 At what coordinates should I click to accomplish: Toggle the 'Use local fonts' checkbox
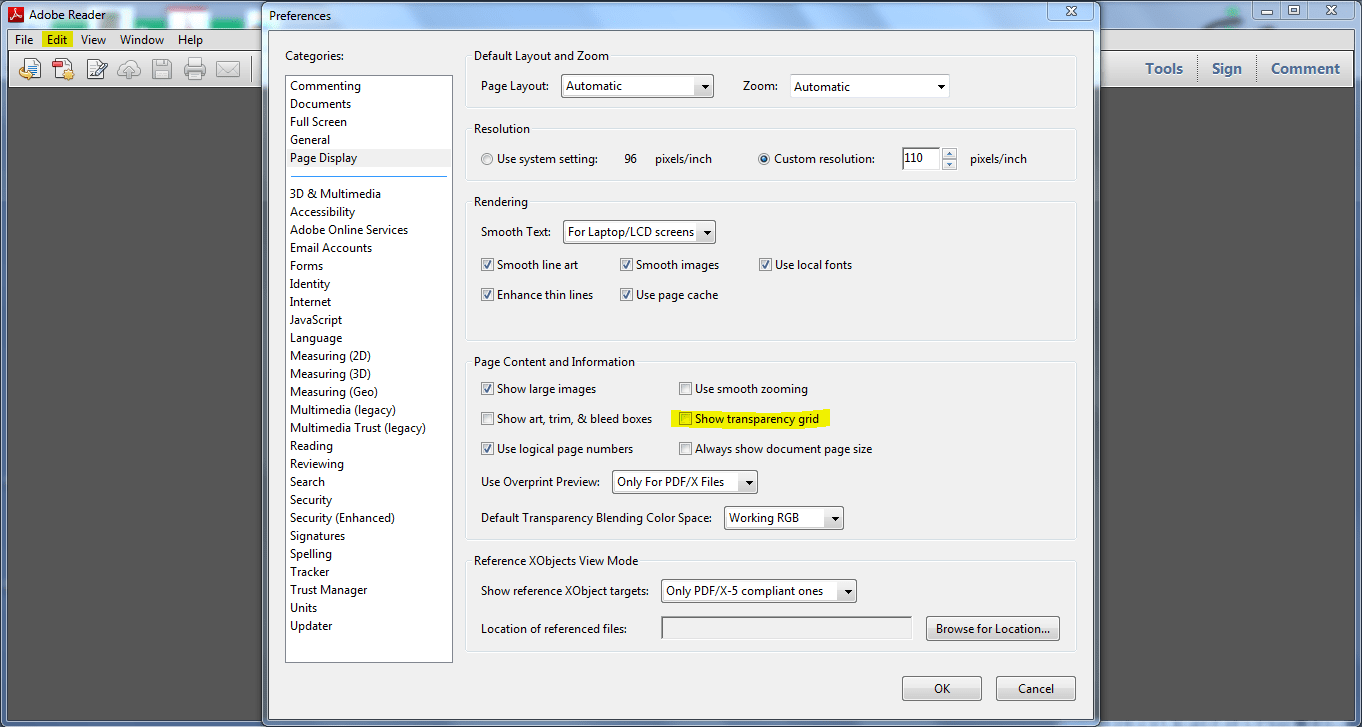coord(766,265)
